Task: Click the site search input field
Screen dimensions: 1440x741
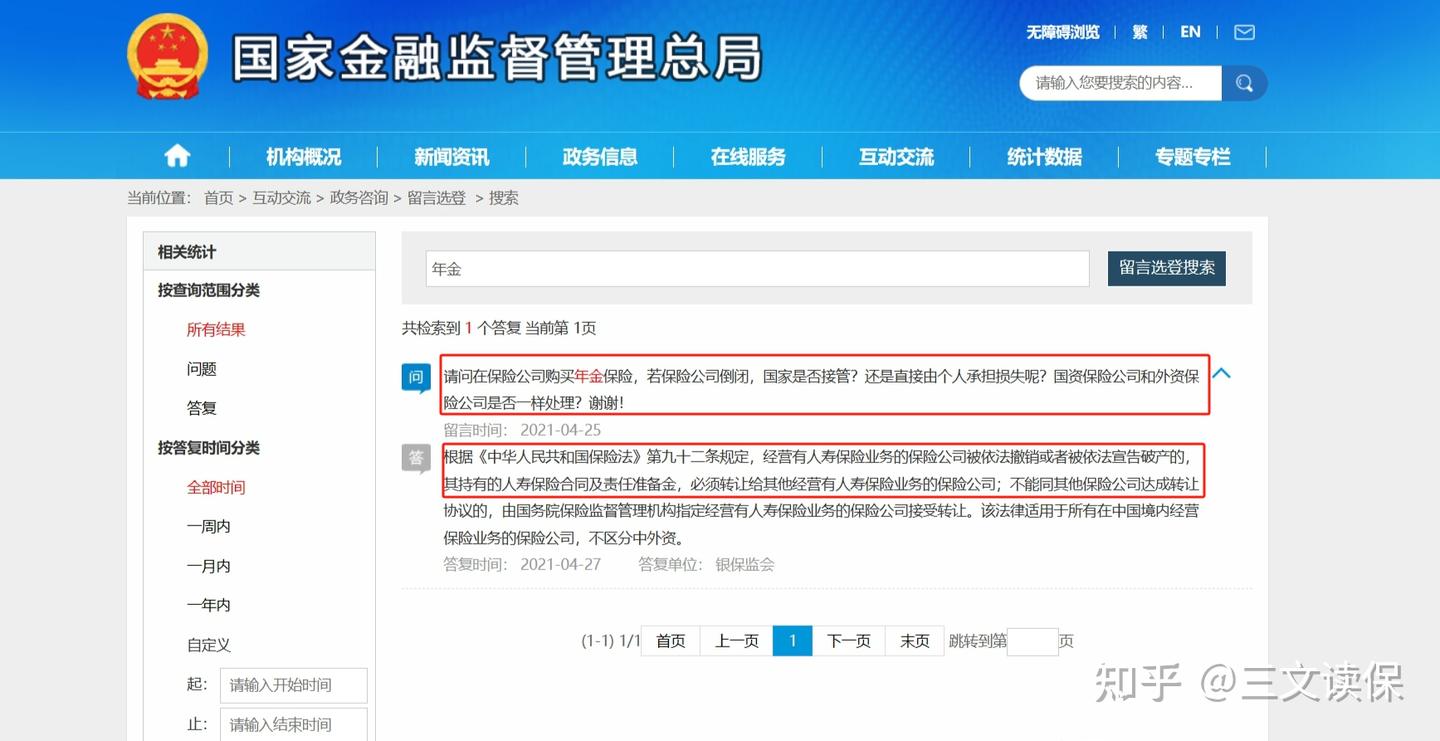Action: 1121,83
